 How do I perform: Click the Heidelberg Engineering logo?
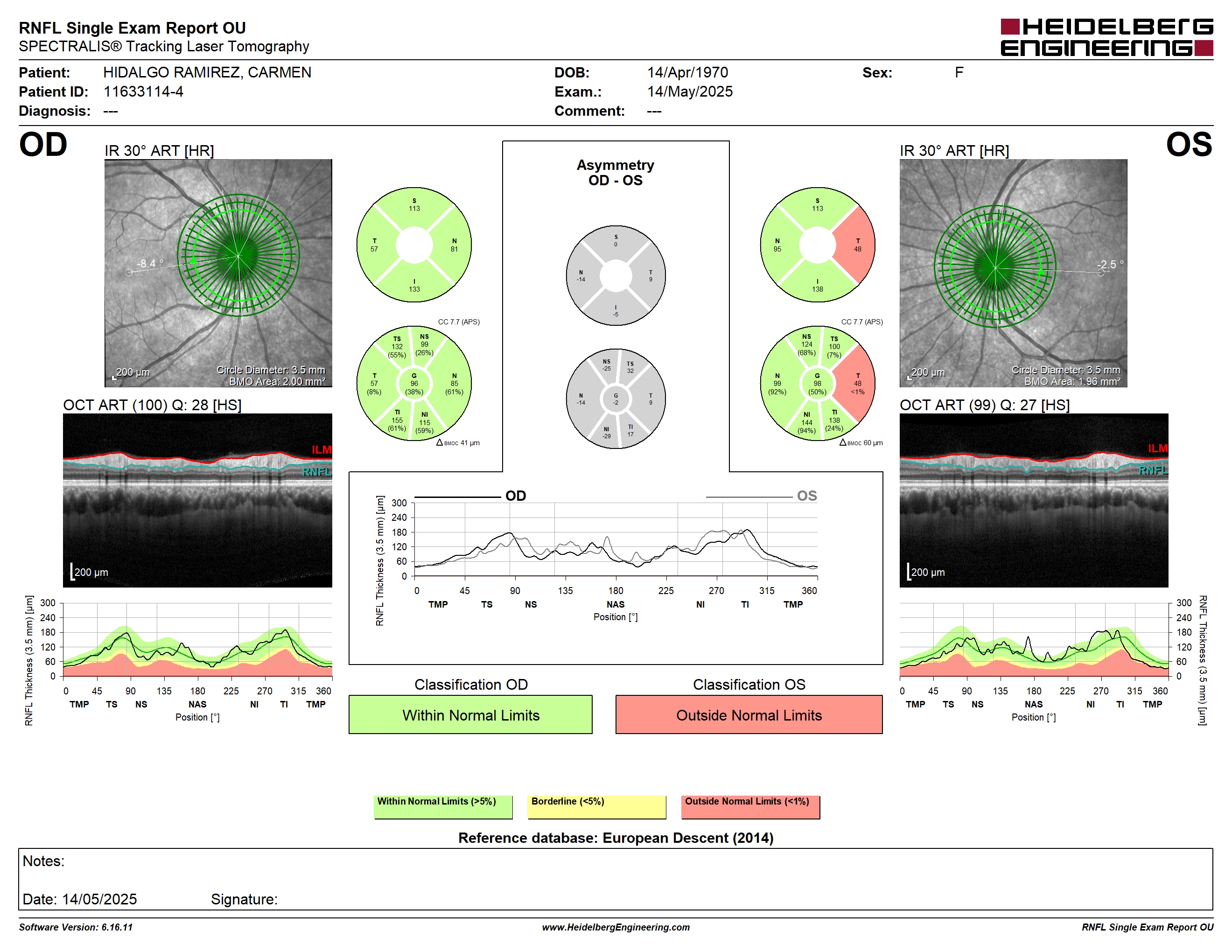pos(1106,37)
